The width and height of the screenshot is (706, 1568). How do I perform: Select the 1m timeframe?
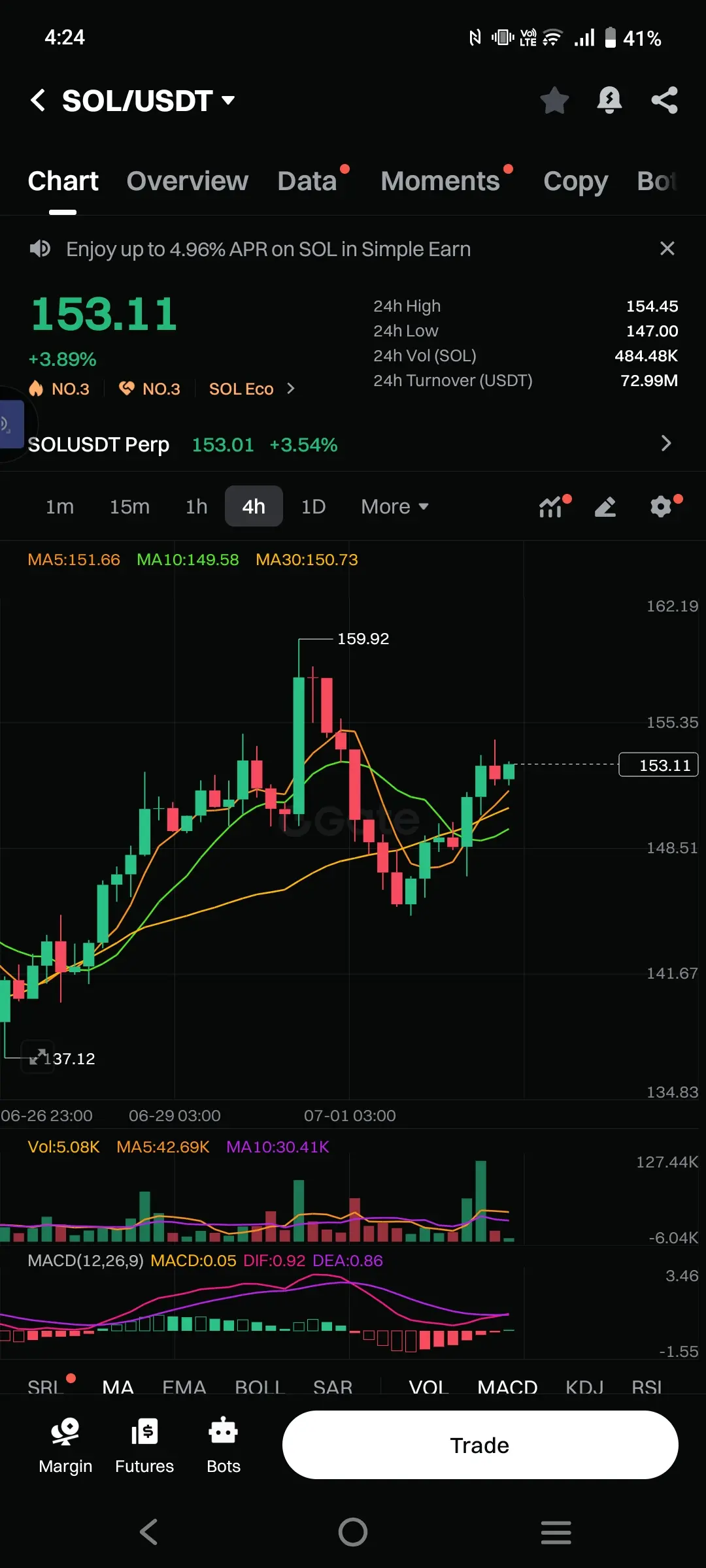tap(59, 506)
